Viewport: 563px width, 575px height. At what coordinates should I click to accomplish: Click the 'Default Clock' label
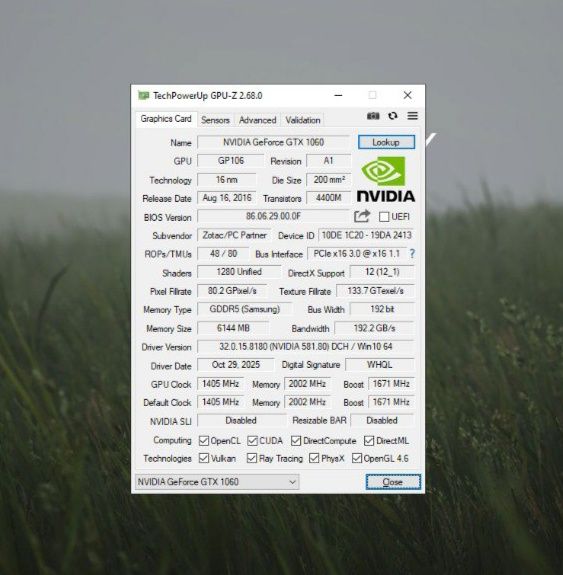point(167,402)
